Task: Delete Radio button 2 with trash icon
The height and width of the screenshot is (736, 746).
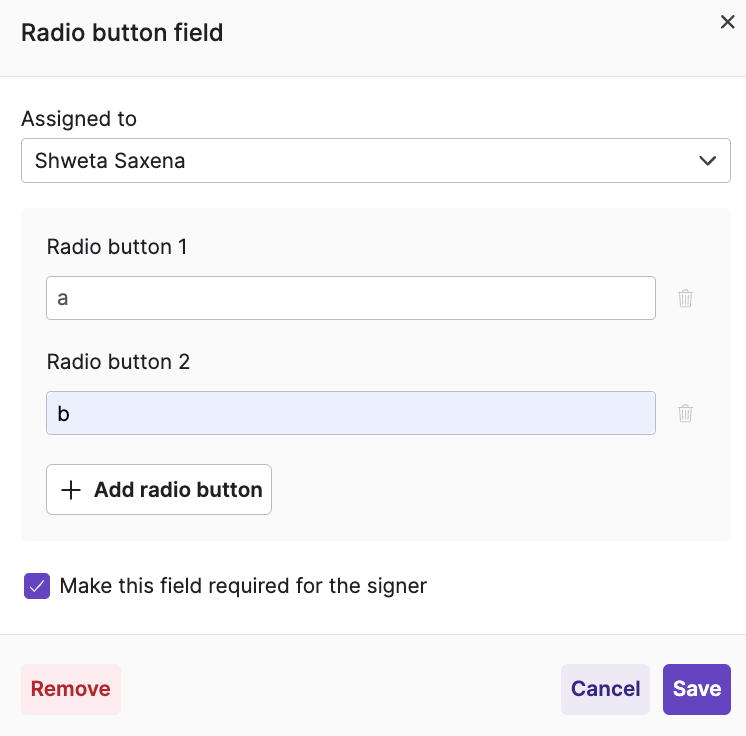Action: tap(685, 413)
